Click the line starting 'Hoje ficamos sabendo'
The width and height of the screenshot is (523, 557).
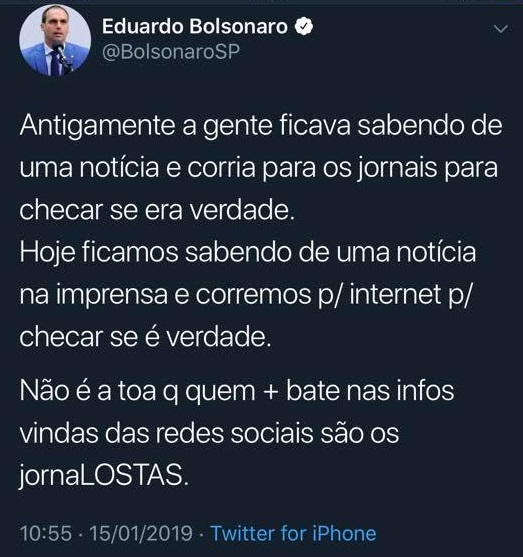click(248, 252)
